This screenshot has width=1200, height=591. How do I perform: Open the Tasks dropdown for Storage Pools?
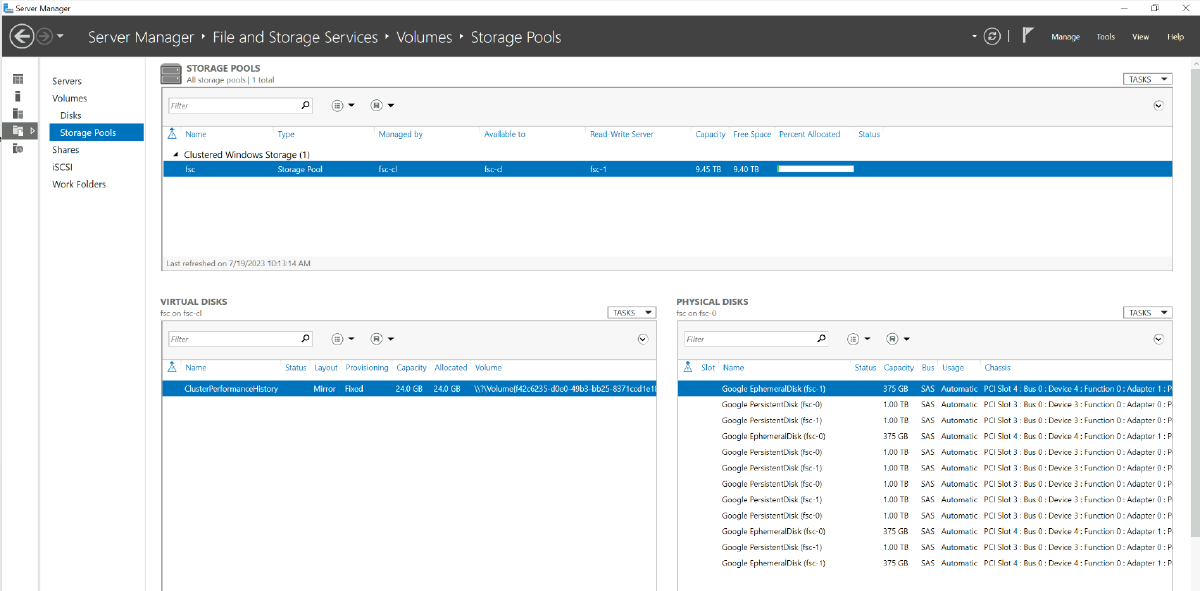click(1146, 78)
